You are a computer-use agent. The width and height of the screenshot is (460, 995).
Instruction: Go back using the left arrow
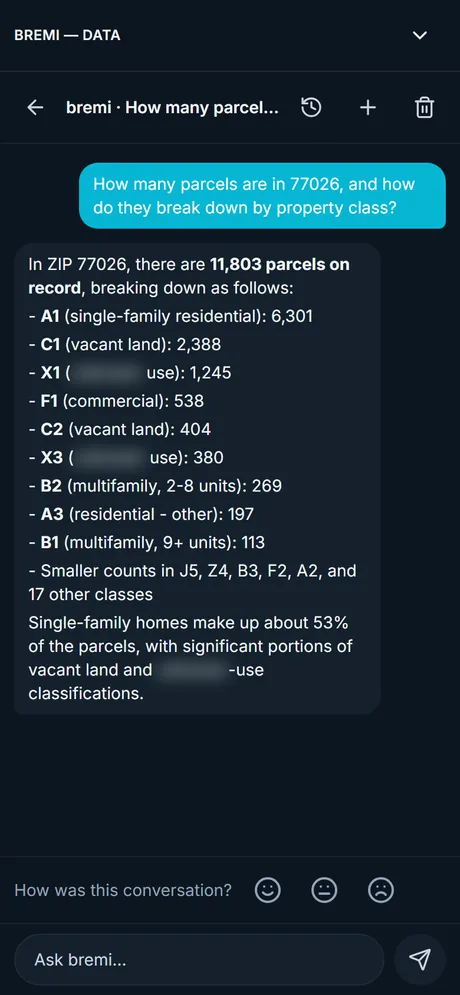36,107
